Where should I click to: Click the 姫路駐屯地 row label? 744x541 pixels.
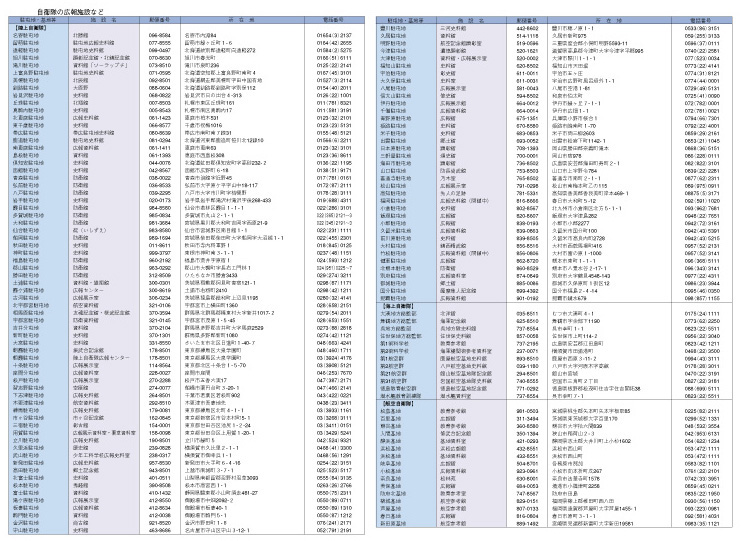[393, 126]
